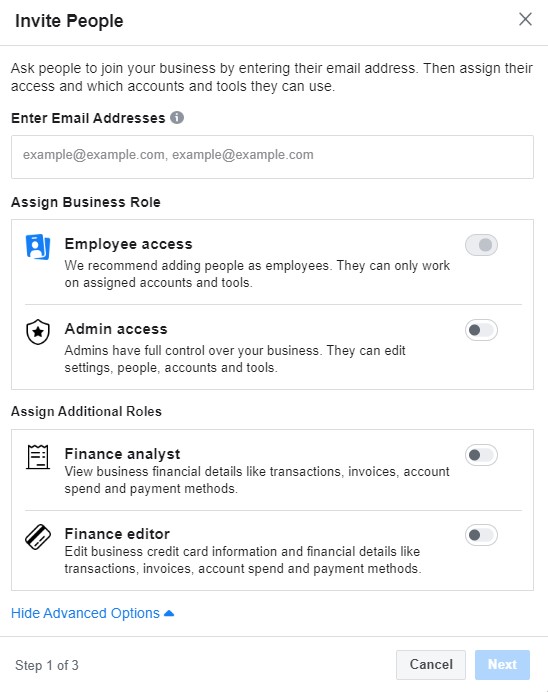Viewport: 548px width, 692px height.
Task: Click the up arrow next to Hide Advanced Options
Action: point(169,613)
